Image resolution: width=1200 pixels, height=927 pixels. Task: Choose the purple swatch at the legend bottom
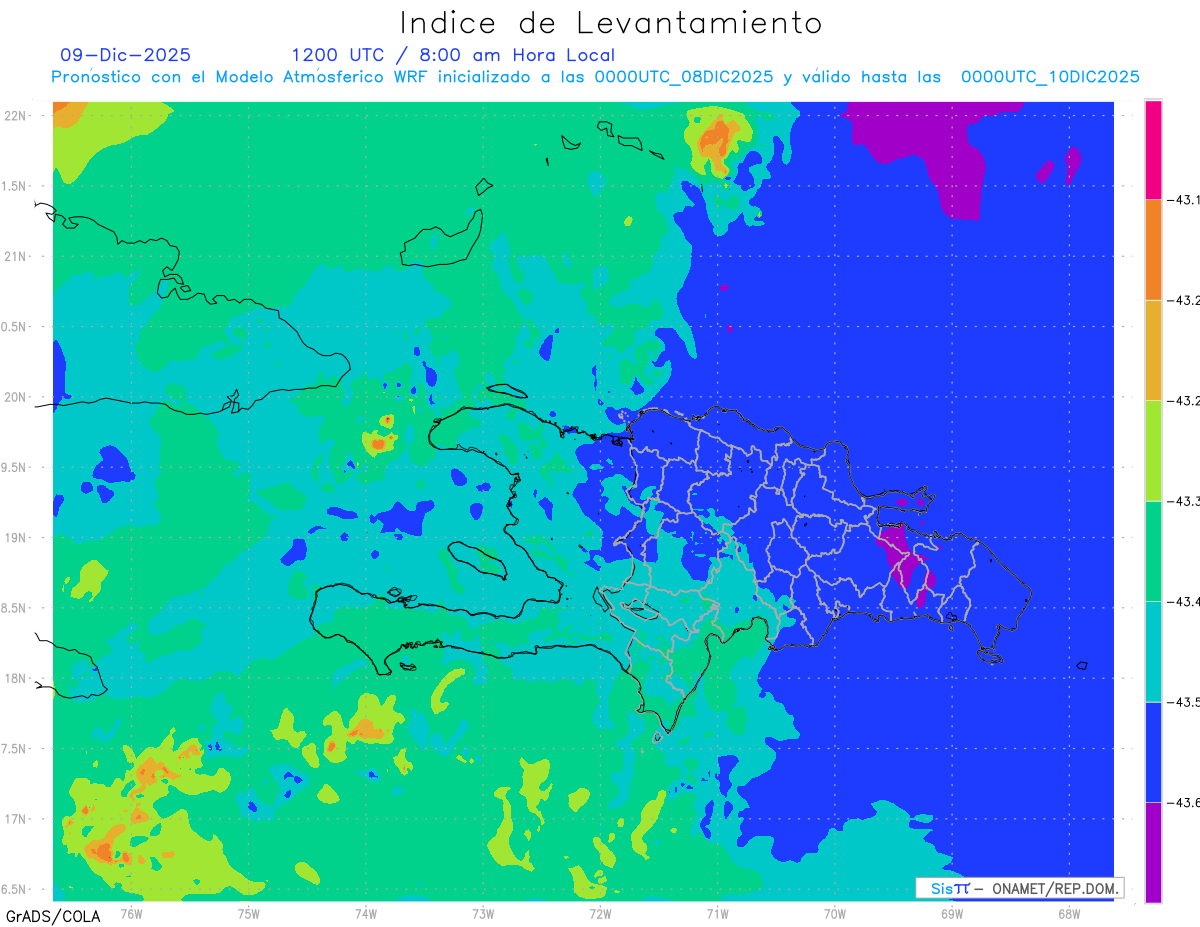1153,852
